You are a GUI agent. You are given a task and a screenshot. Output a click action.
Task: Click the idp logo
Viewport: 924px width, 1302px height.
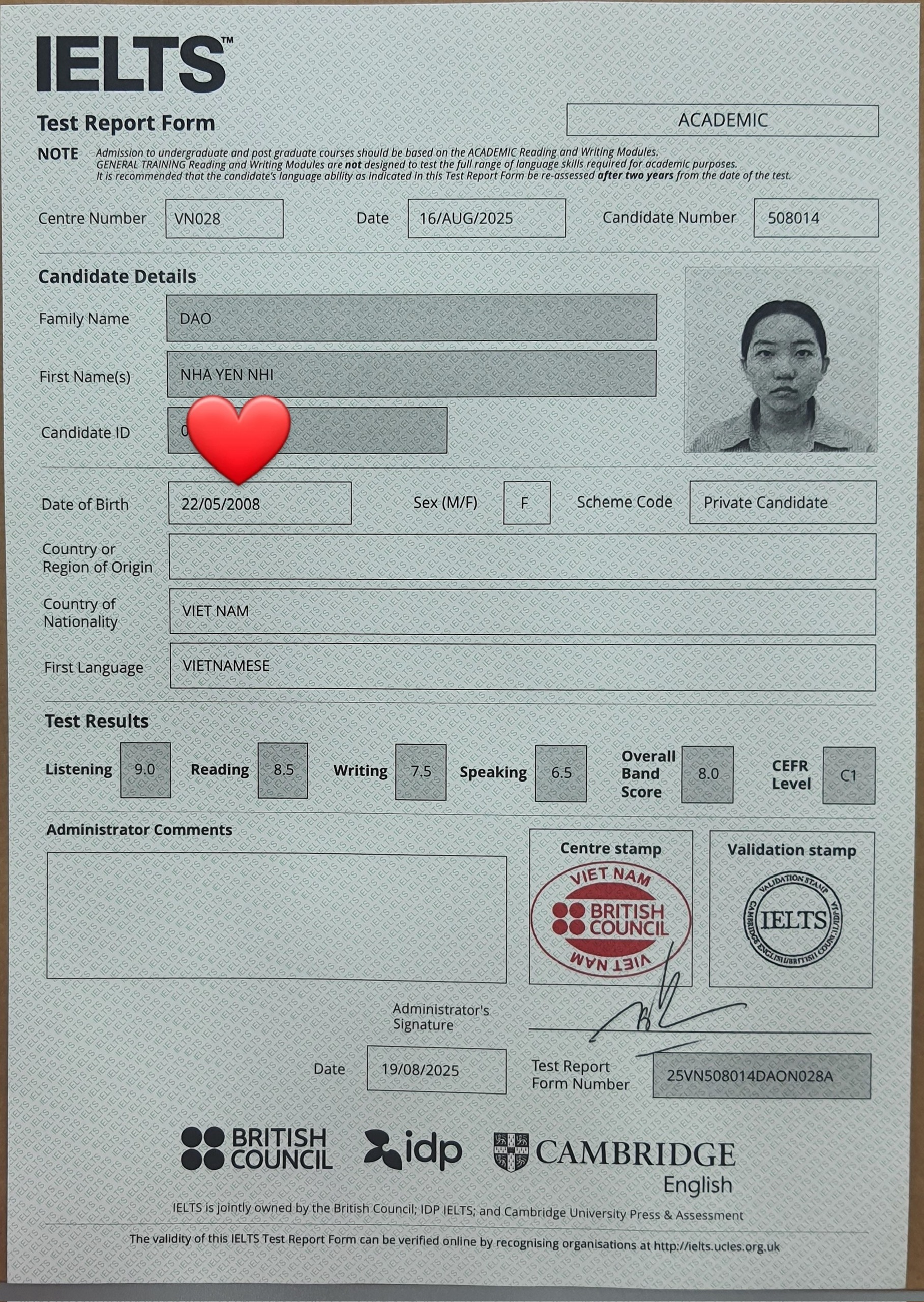tap(413, 1149)
